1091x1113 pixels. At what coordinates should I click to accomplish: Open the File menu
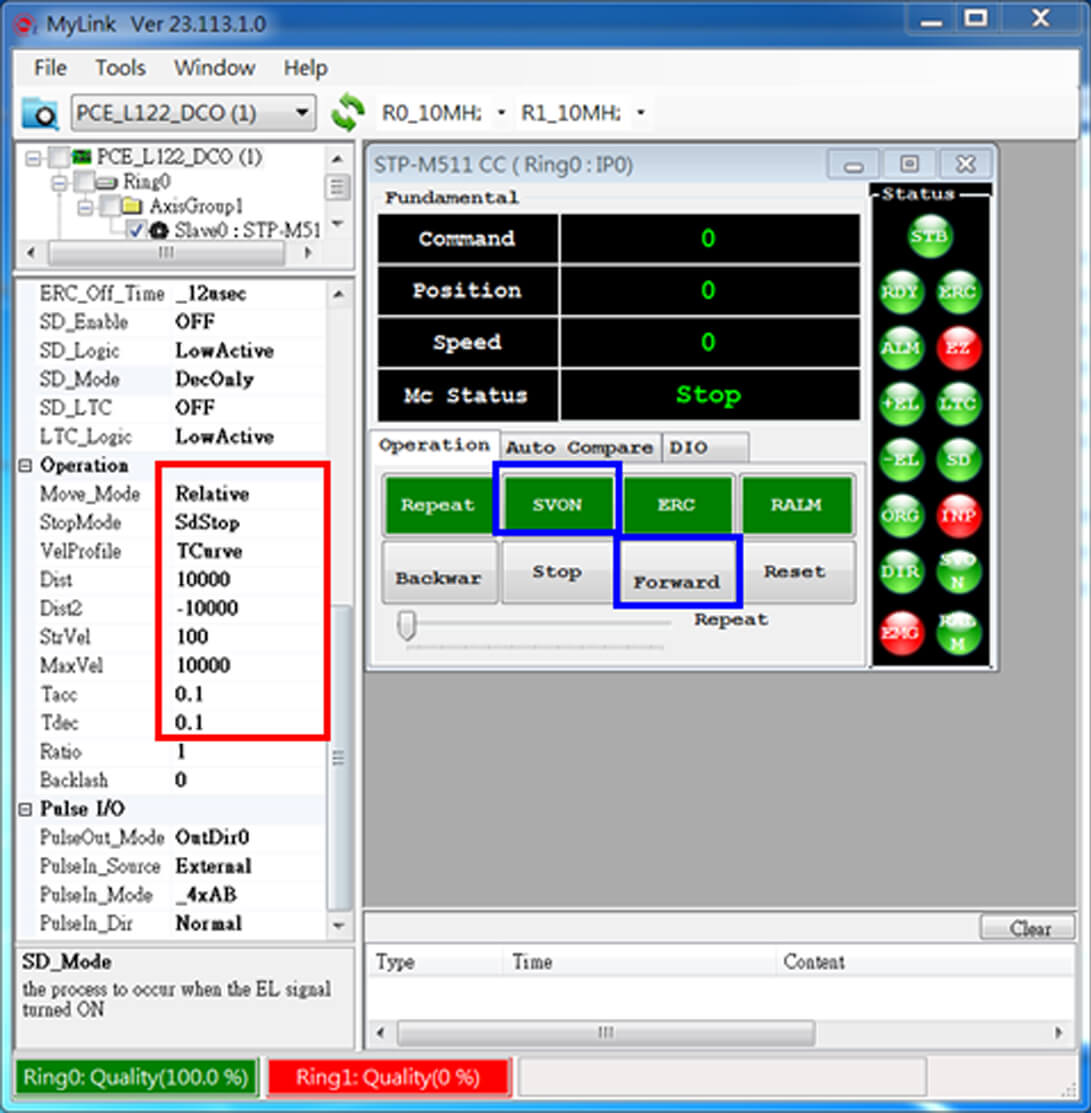pos(50,68)
